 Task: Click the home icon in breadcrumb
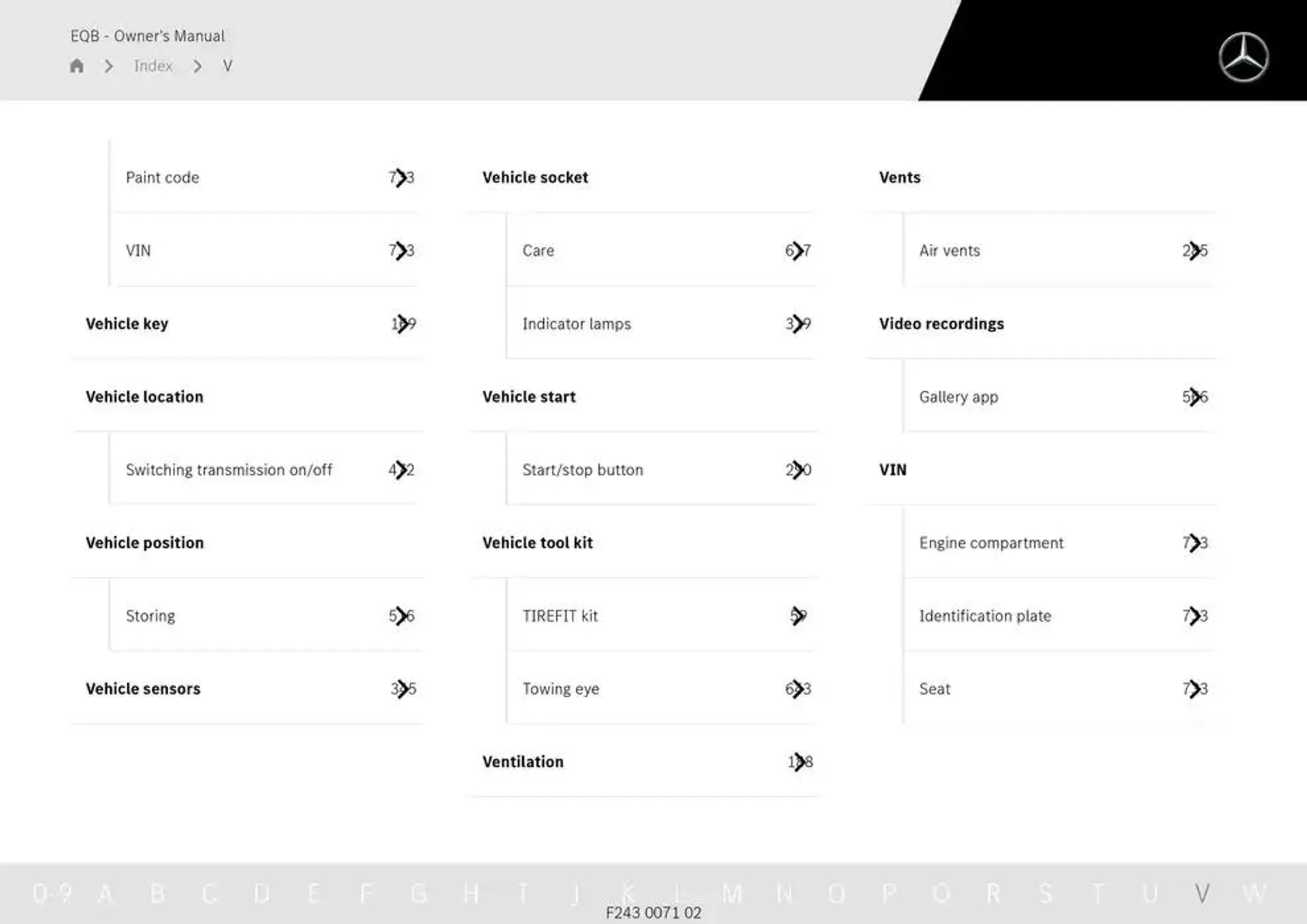click(78, 66)
